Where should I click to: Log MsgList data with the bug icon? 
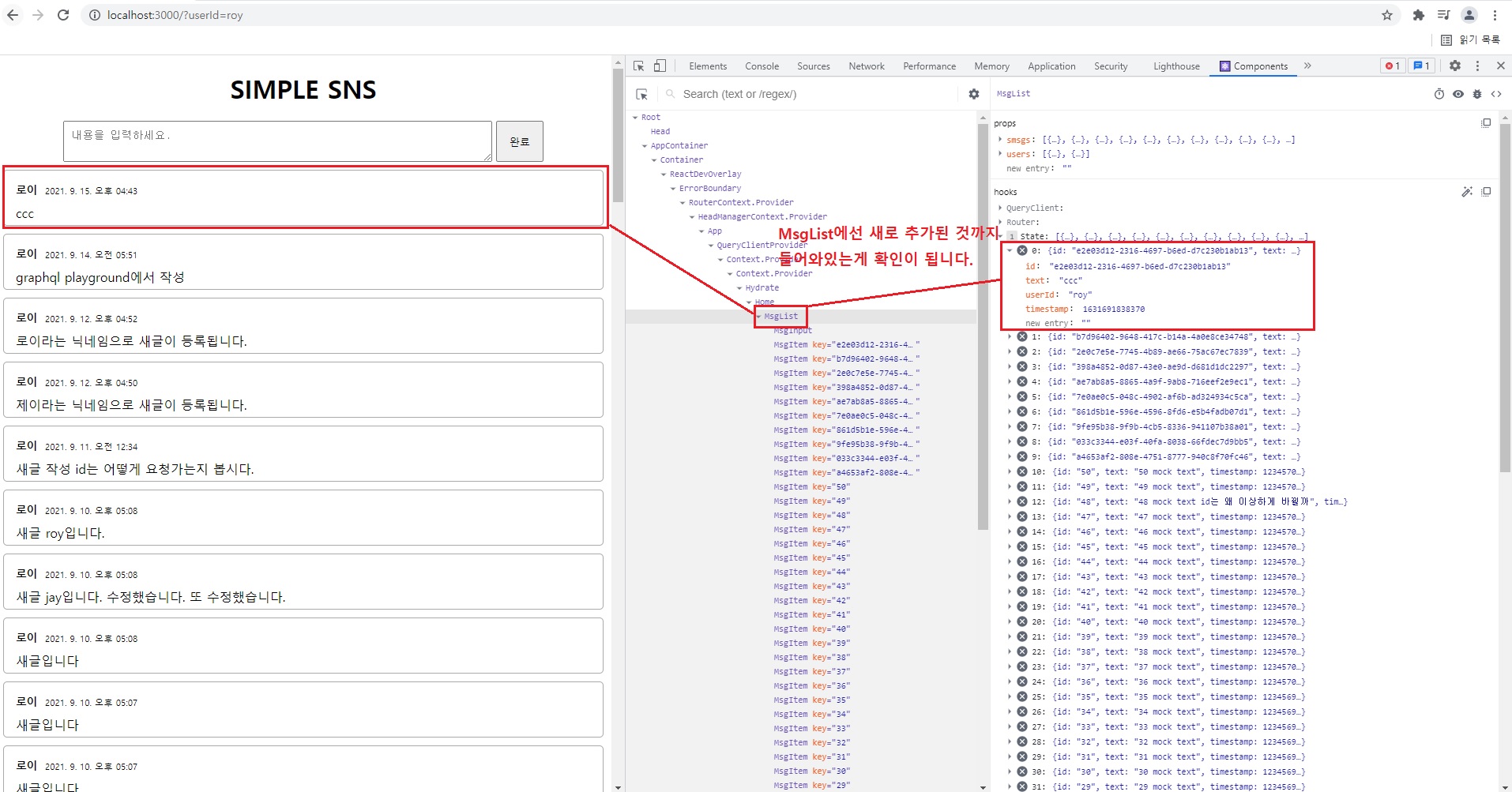pos(1476,94)
